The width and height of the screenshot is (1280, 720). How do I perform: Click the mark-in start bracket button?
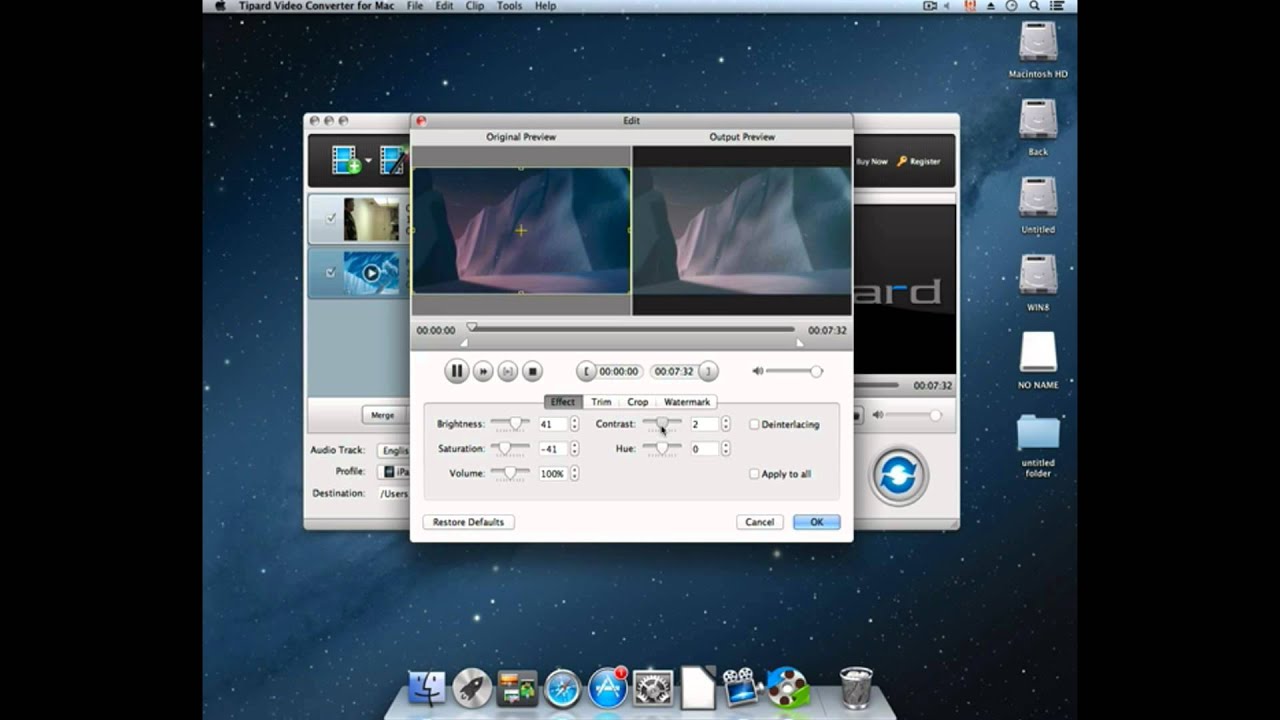(x=586, y=371)
